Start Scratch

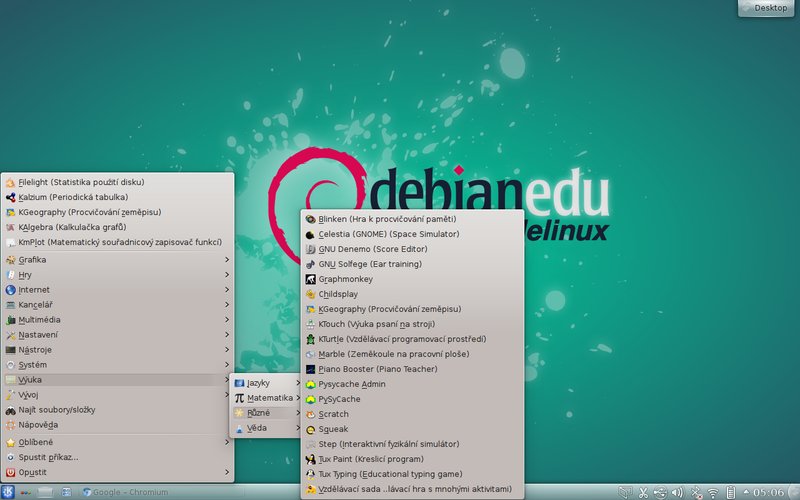[412, 414]
